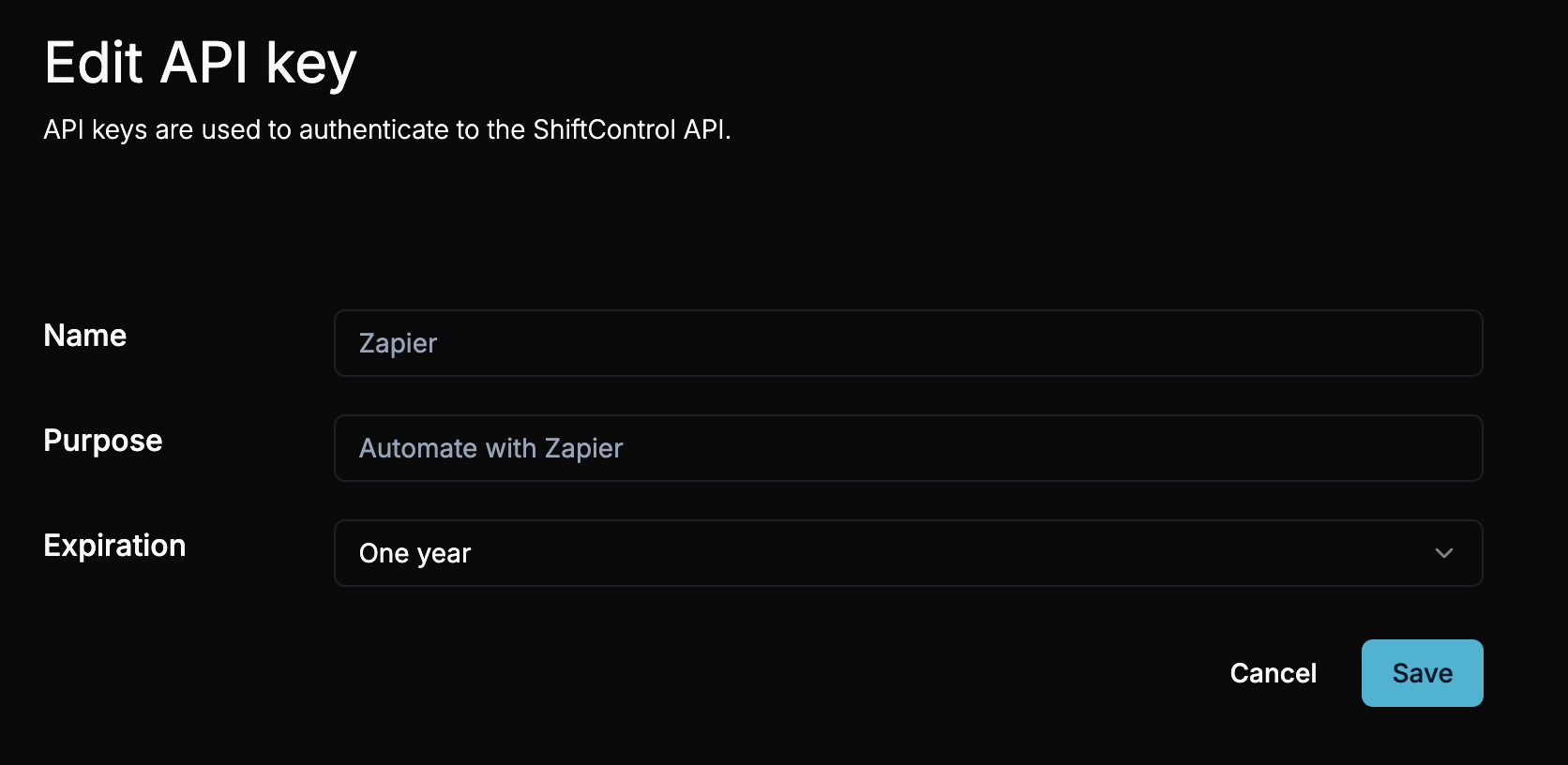Click the ShiftControl API description text

(386, 129)
